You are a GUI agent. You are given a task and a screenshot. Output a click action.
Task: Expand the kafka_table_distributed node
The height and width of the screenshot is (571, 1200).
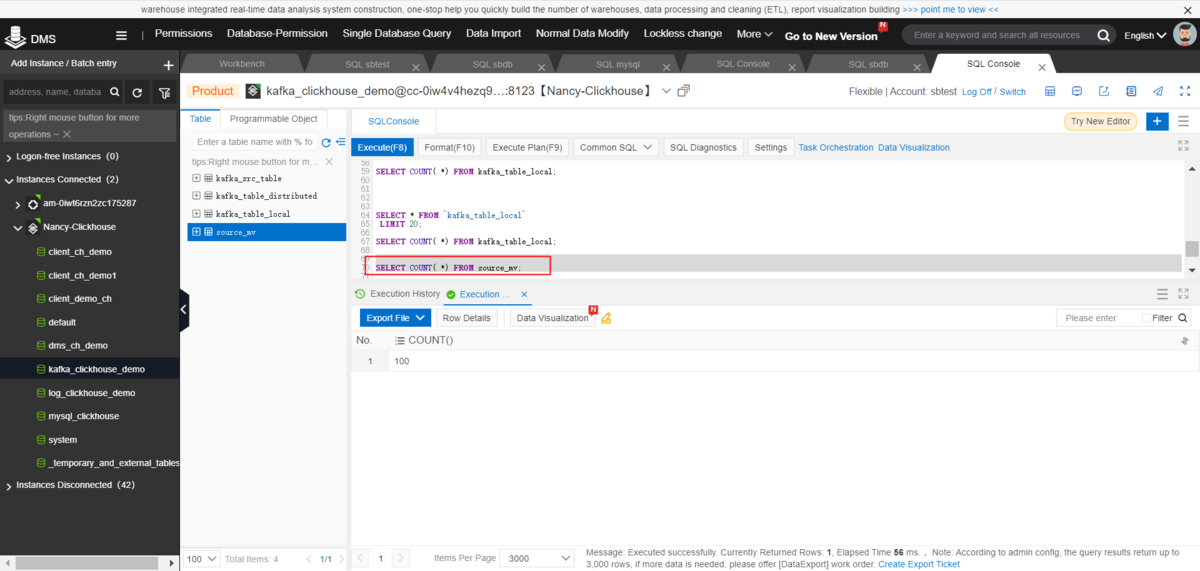tap(196, 196)
